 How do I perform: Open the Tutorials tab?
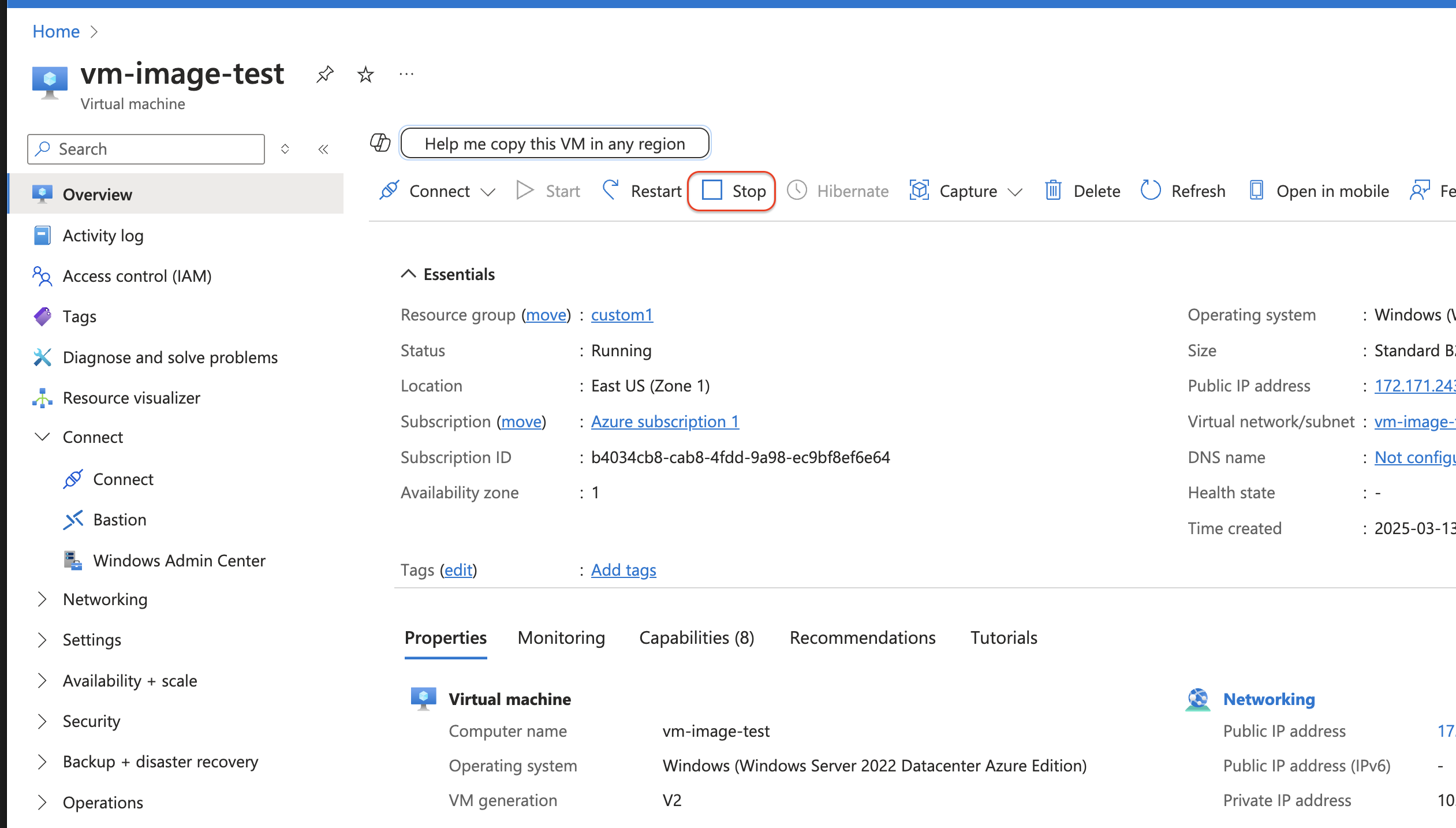click(x=1004, y=638)
